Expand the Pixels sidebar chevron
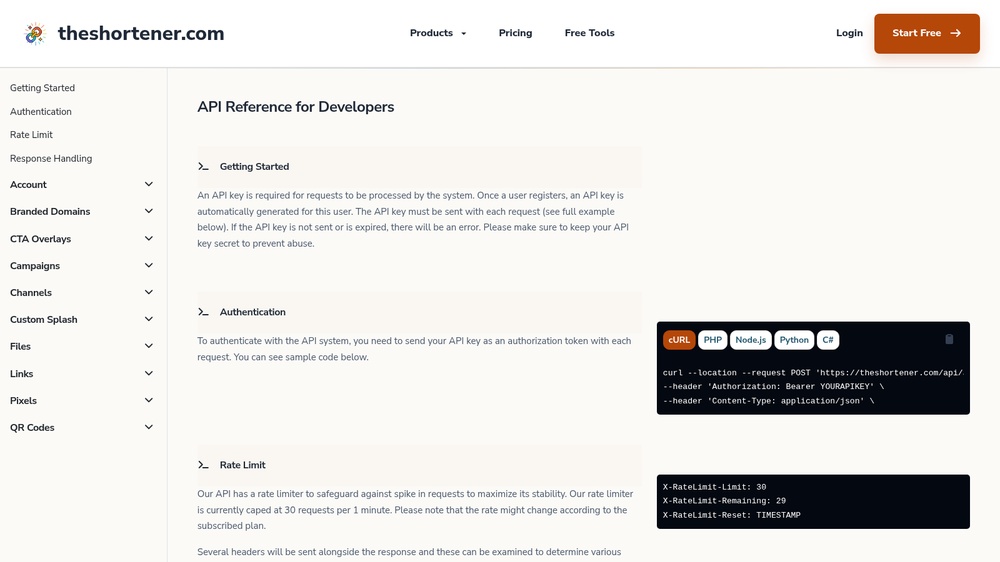Screen dimensions: 1000x562 coord(149,400)
